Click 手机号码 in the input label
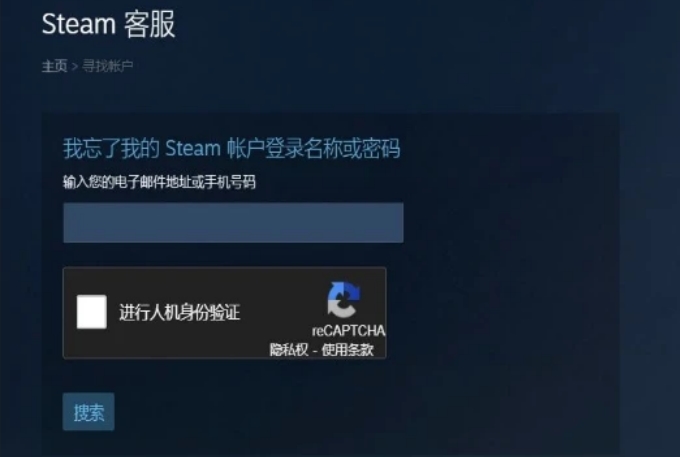 [230, 182]
